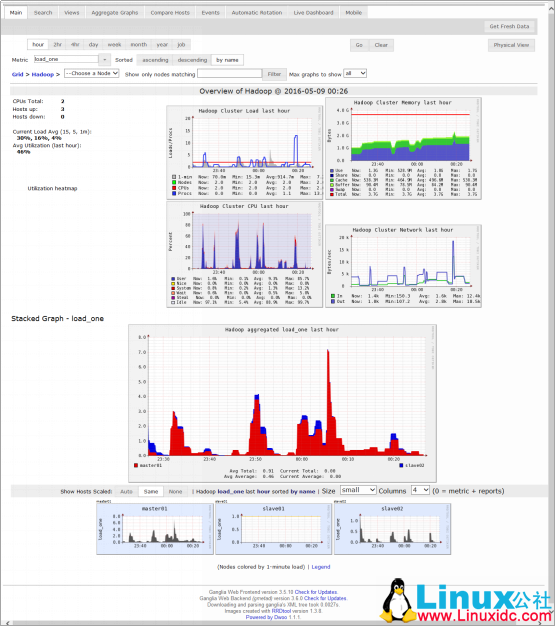Click the Utilization heatmap label
The height and width of the screenshot is (626, 556).
52,188
